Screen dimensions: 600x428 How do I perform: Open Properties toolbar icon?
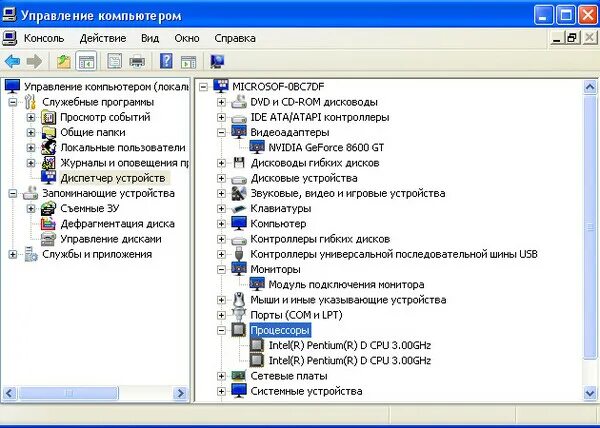(114, 61)
